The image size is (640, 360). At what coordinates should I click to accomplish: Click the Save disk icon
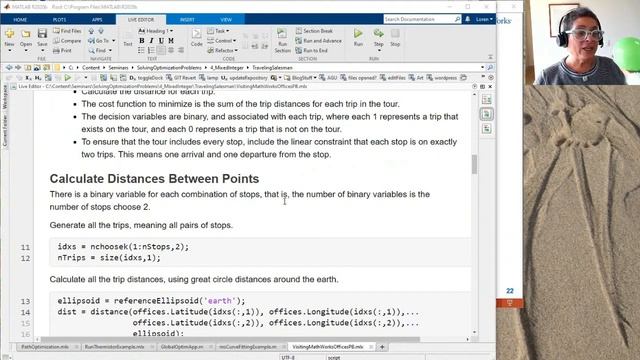coord(42,34)
